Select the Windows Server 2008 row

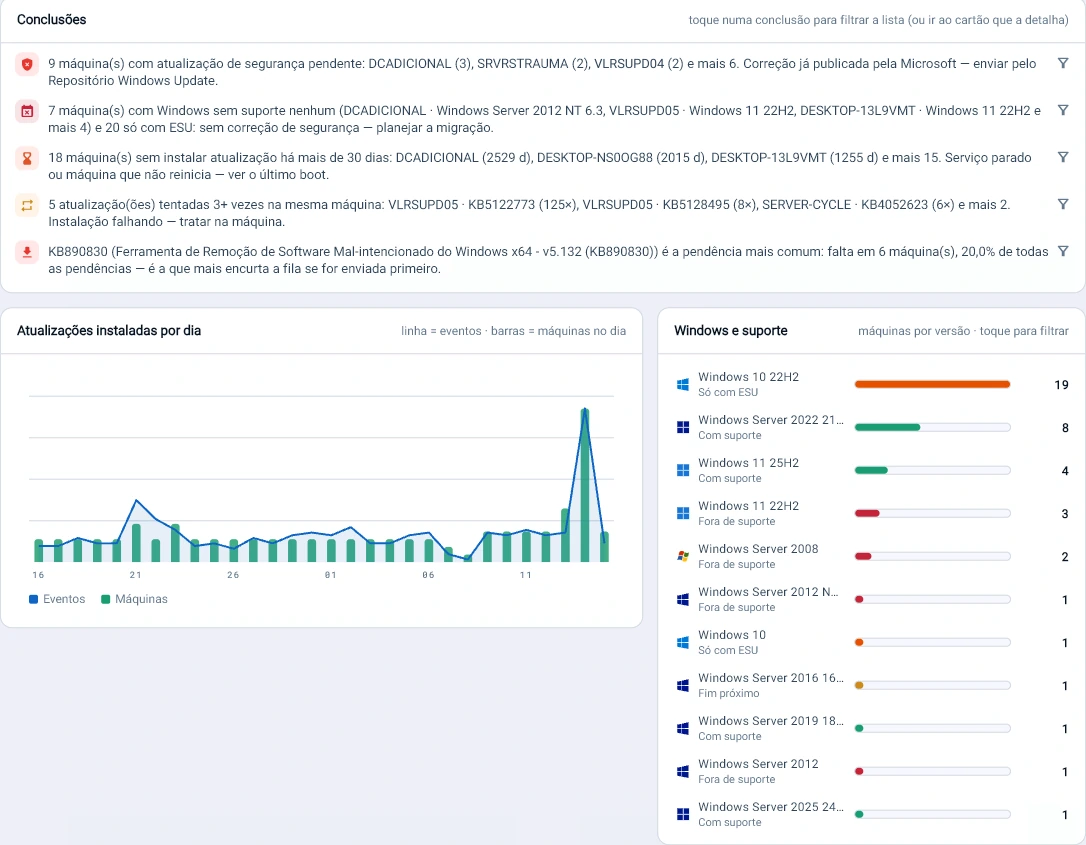pyautogui.click(x=872, y=556)
